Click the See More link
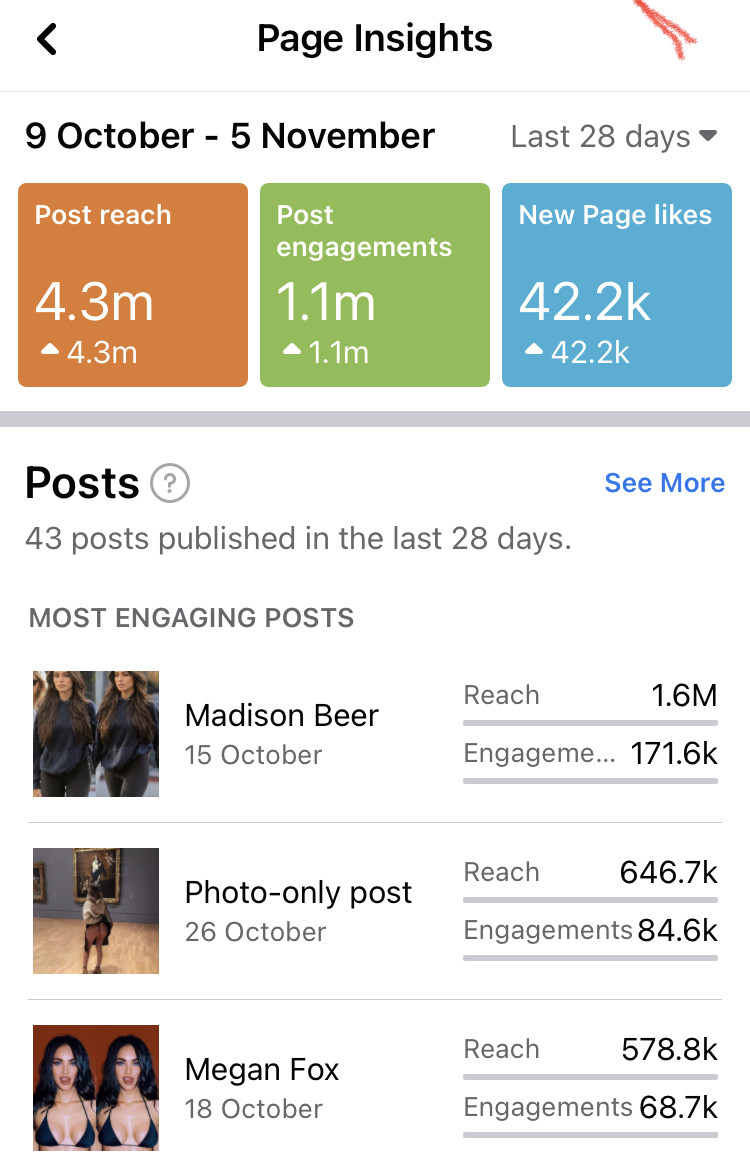Viewport: 750px width, 1166px height. tap(664, 483)
